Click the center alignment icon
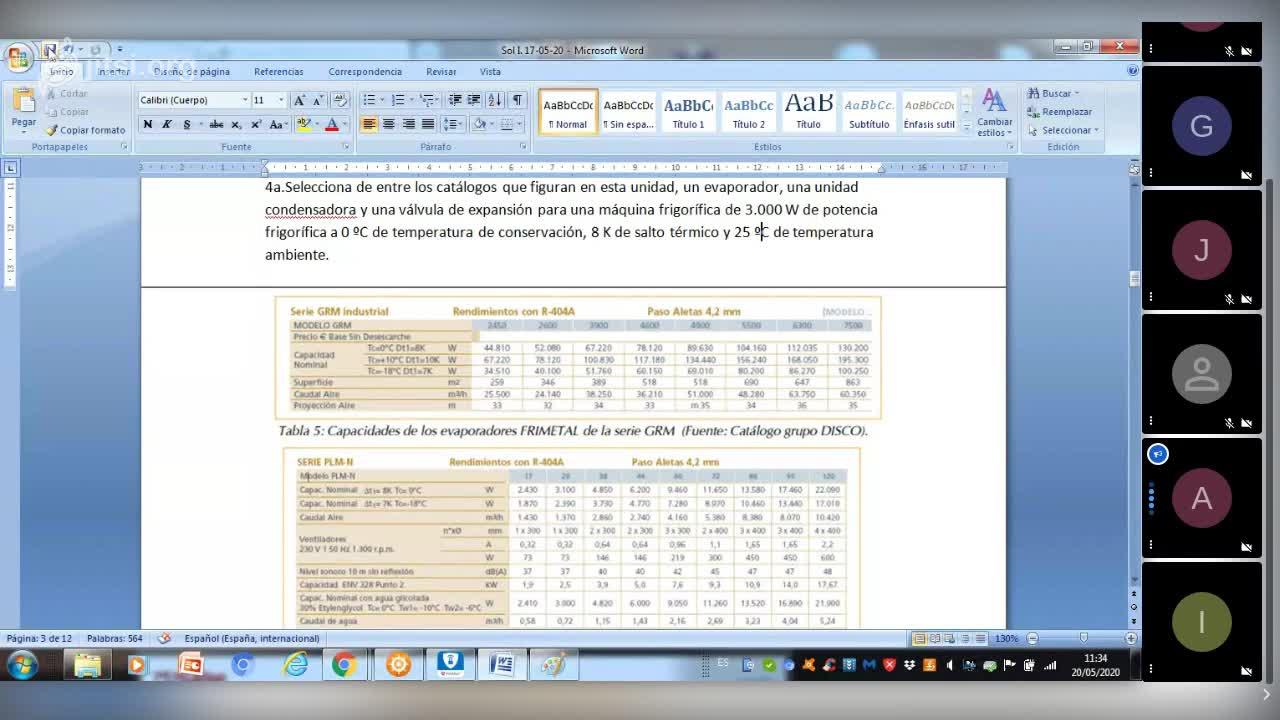The image size is (1280, 720). [389, 124]
